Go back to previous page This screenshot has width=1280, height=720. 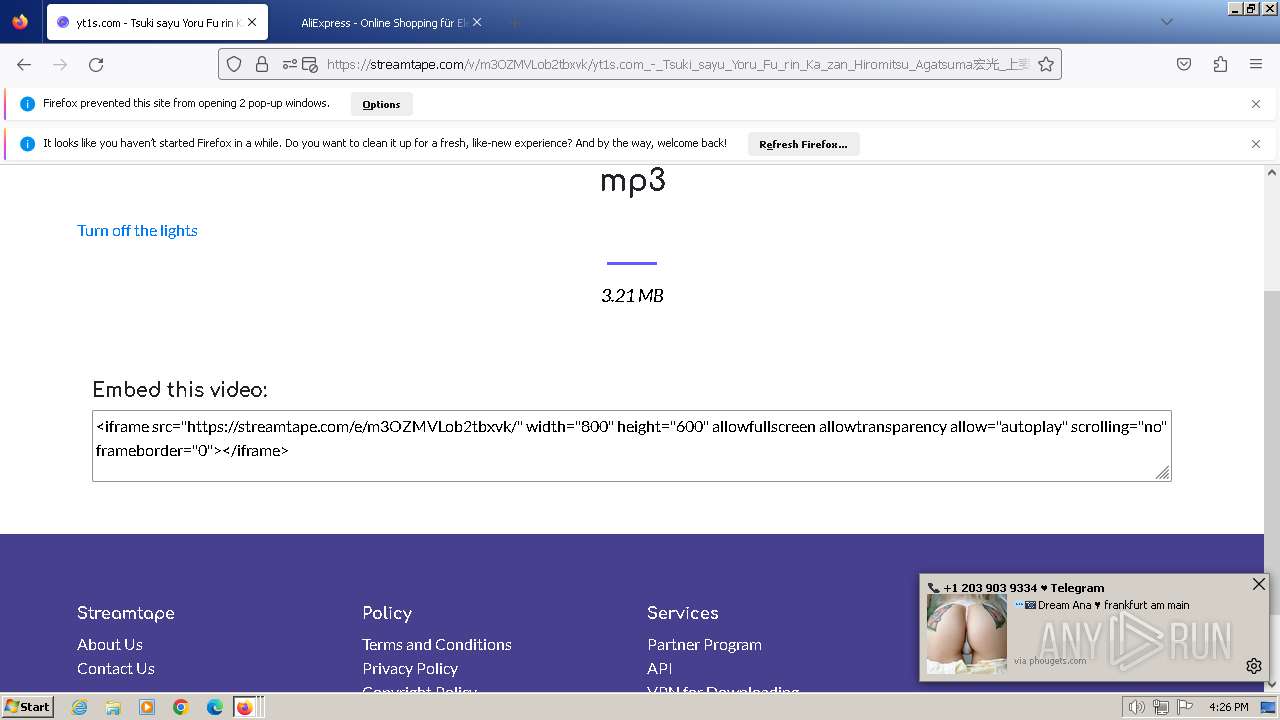point(24,64)
